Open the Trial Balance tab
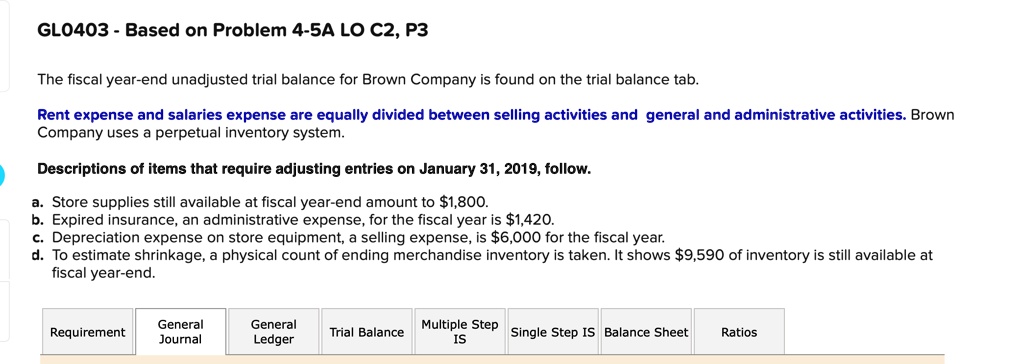Viewport: 1024px width, 364px height. click(366, 332)
